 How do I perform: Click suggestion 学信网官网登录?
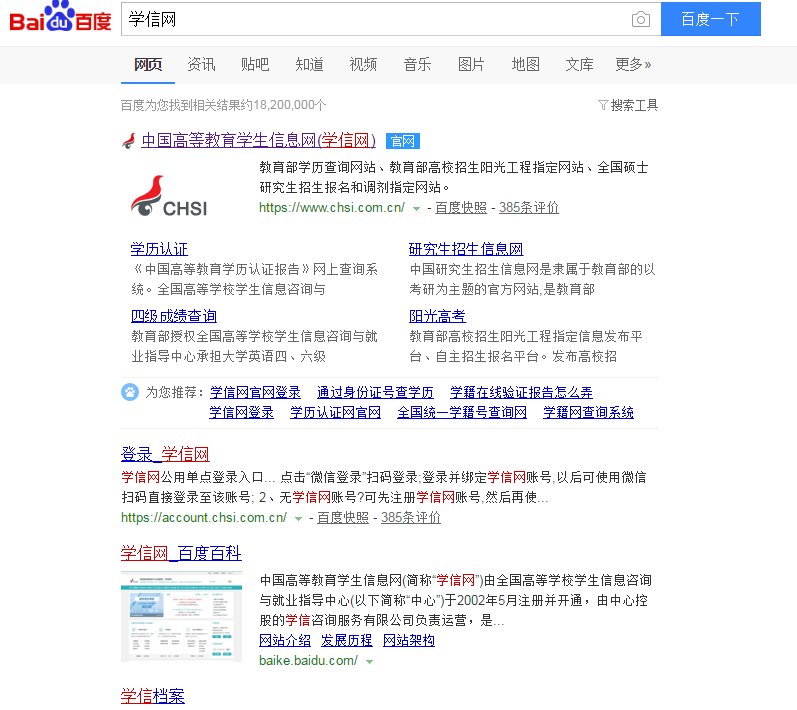[255, 392]
